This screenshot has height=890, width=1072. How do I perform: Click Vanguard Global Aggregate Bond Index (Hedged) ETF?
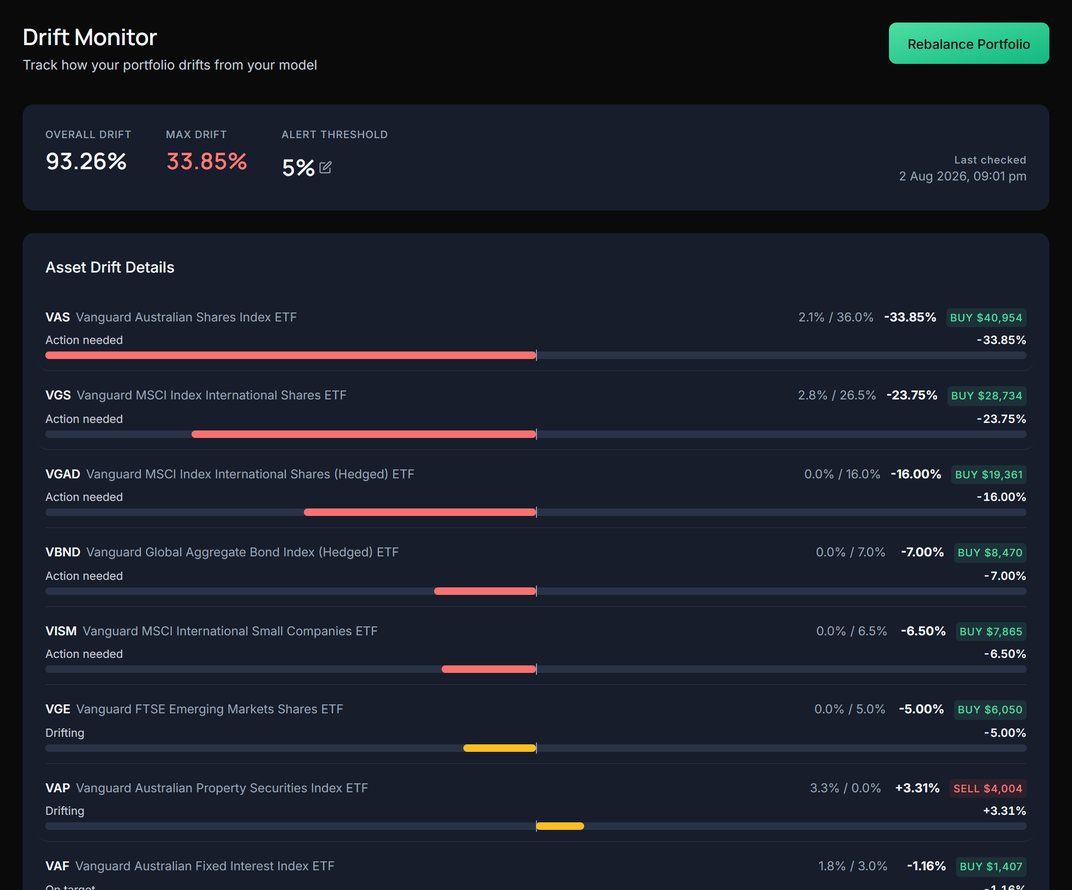[x=242, y=552]
